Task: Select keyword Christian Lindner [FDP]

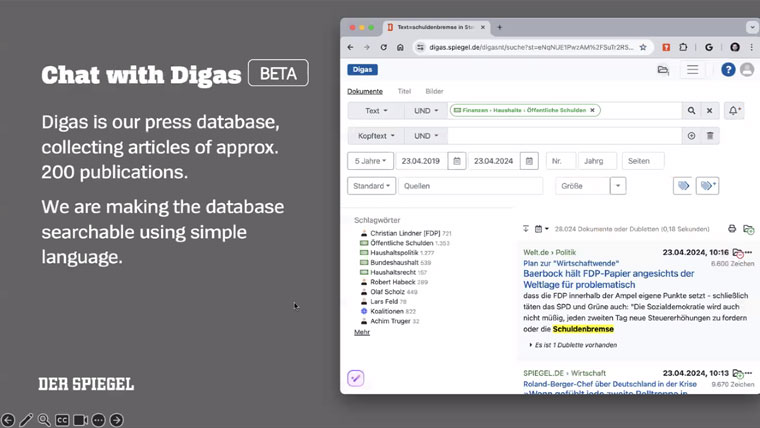Action: click(405, 233)
